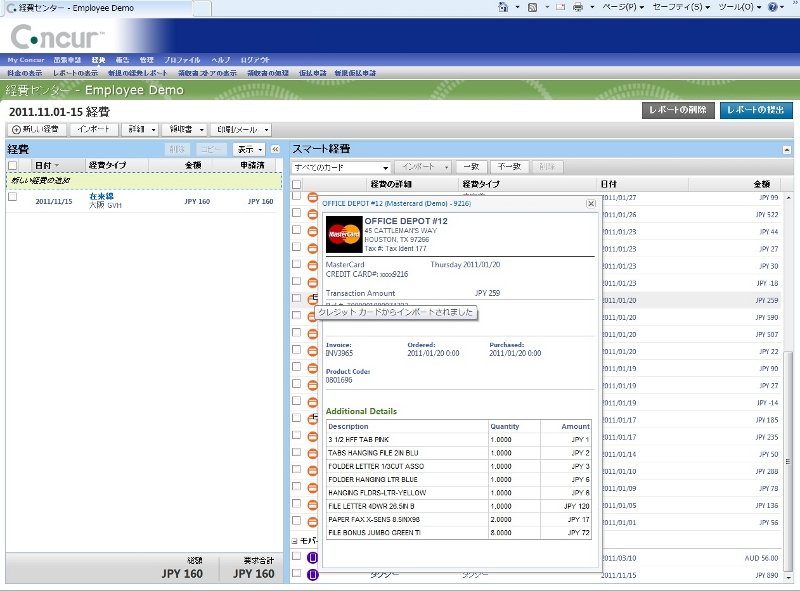
Task: Click the card icon in the JPY 56 row
Action: pyautogui.click(x=313, y=522)
